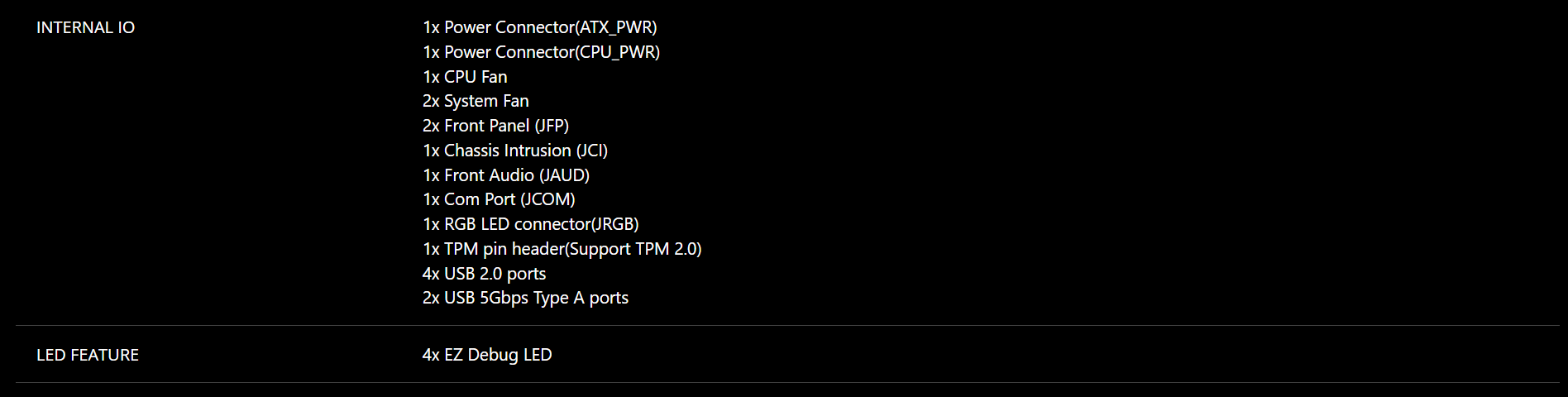Click the 2x System Fan entry
Screen dimensions: 1568x397
click(476, 101)
